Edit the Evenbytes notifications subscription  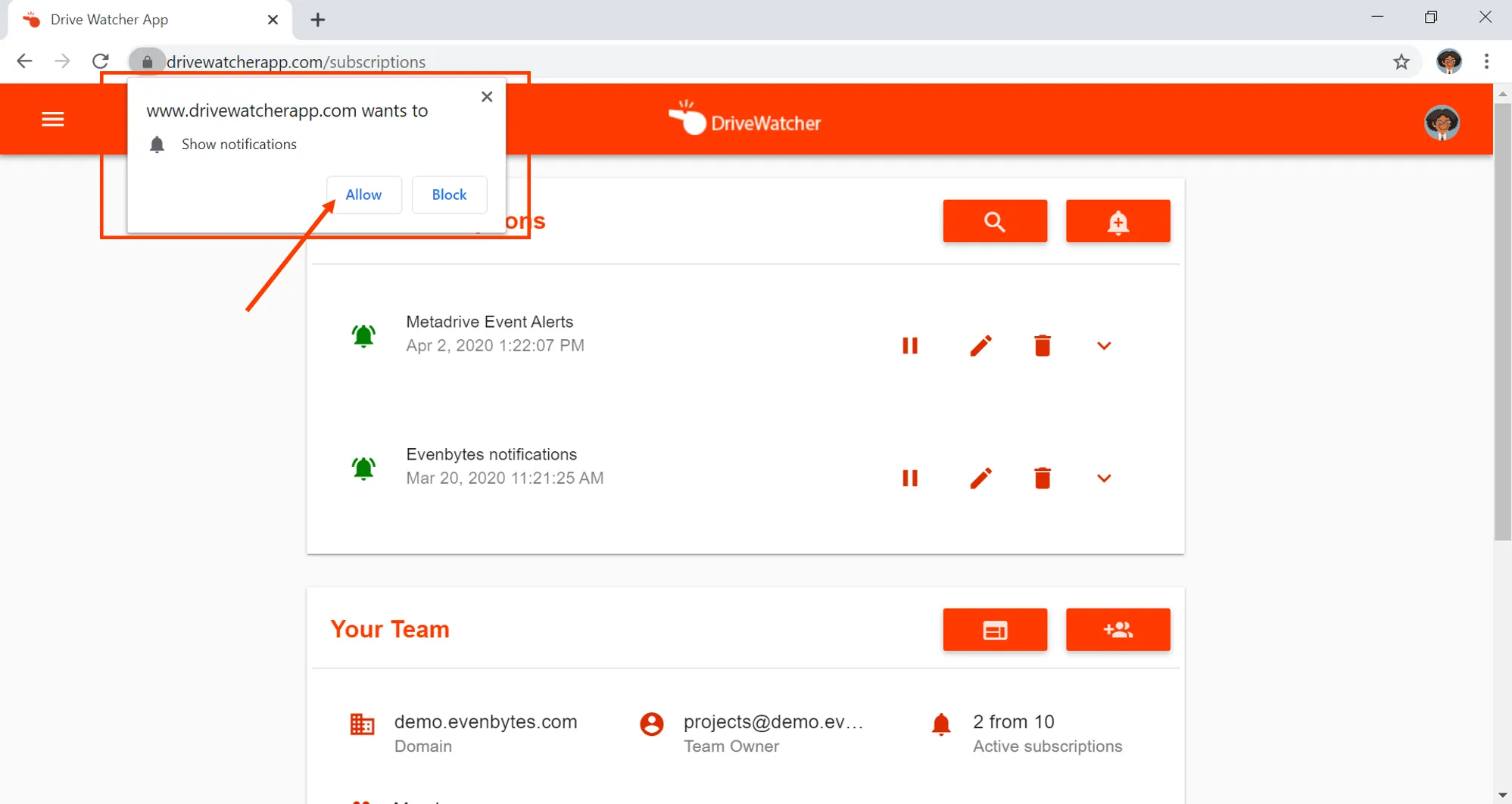tap(980, 478)
